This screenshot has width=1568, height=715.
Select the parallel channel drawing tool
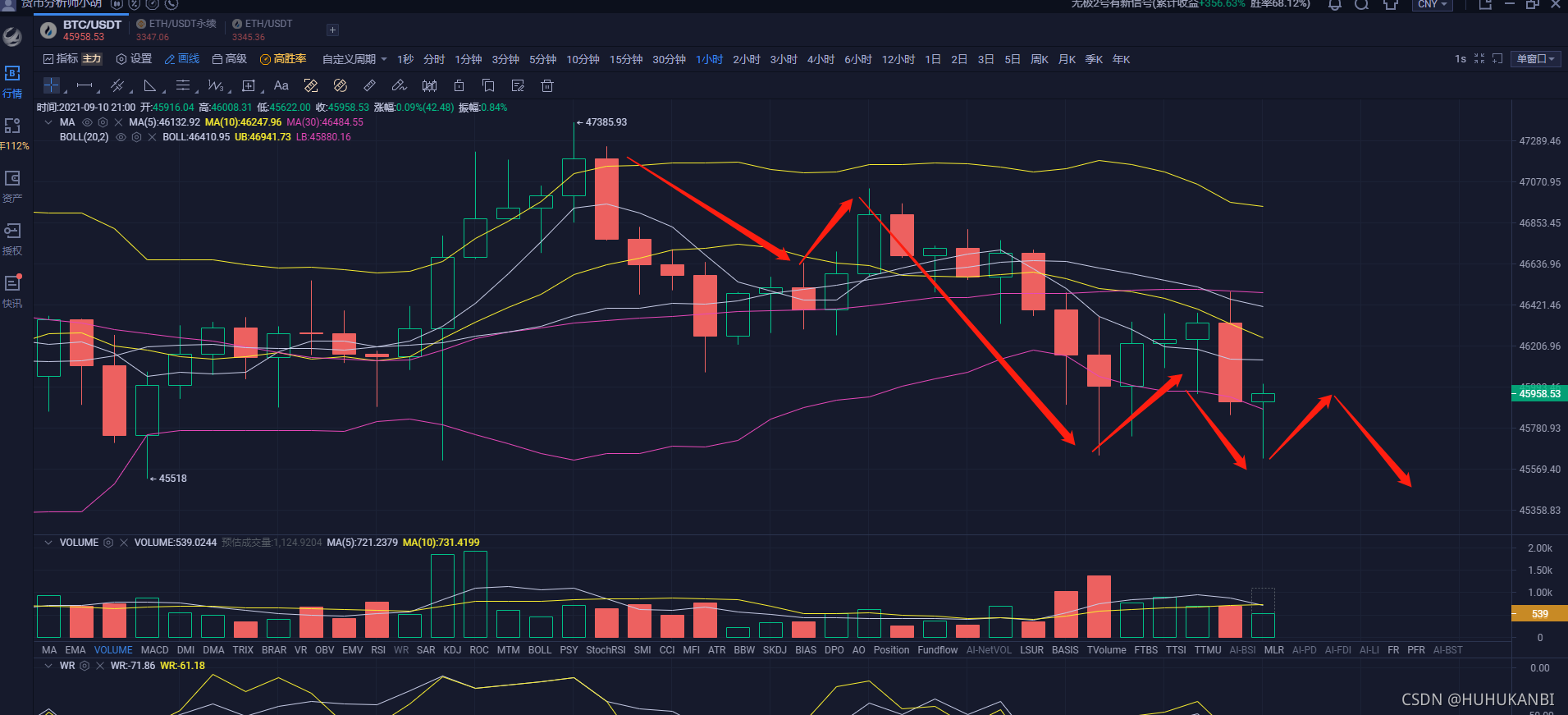click(x=117, y=85)
